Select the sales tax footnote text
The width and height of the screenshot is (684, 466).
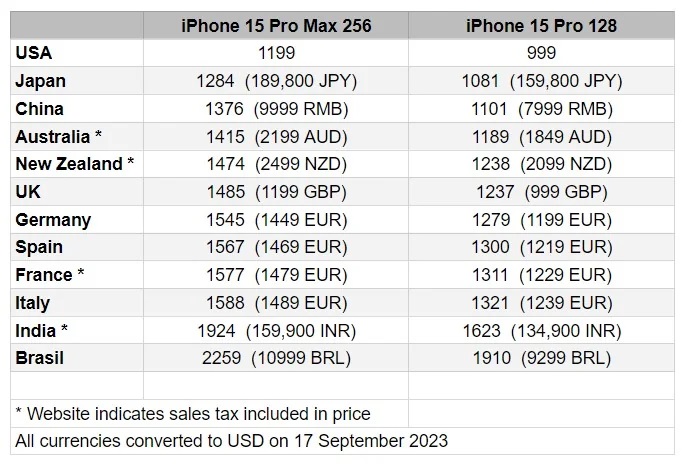click(x=193, y=414)
